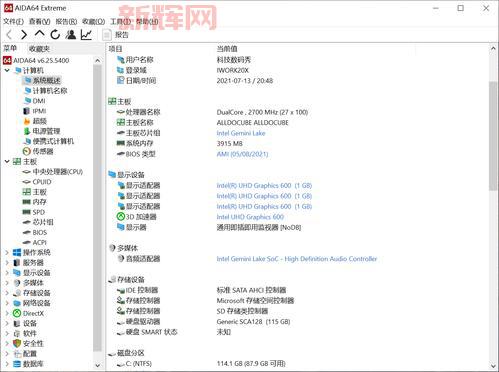
Task: Click the 中央处理器(CPU) chip icon
Action: click(27, 172)
